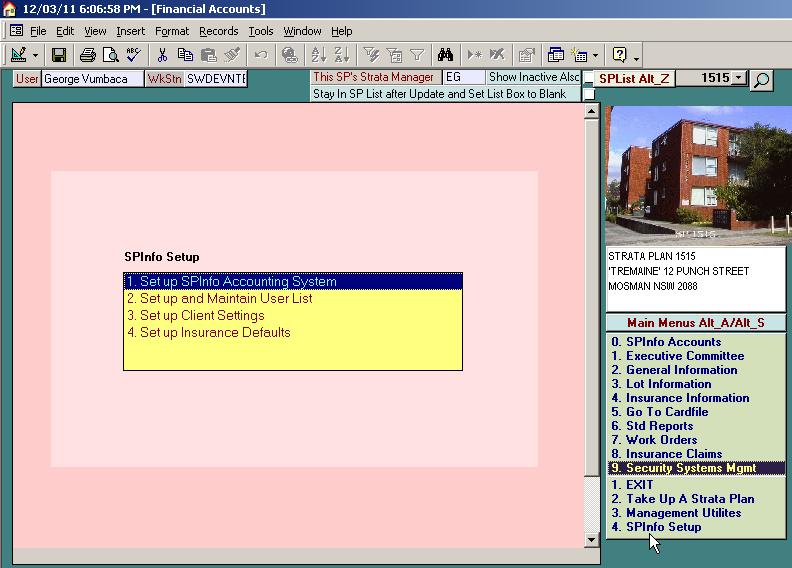
Task: Select Set up and Maintain User List
Action: (219, 298)
